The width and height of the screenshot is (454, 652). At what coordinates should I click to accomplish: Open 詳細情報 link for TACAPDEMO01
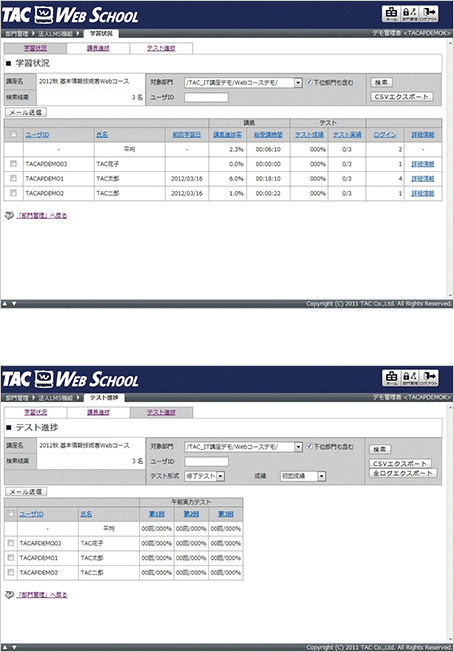(x=423, y=179)
